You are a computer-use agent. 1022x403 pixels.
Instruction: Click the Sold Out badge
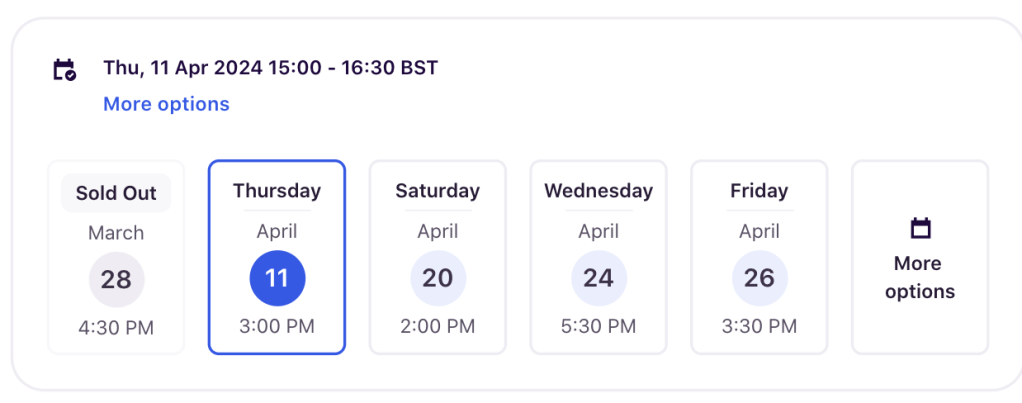[x=116, y=193]
